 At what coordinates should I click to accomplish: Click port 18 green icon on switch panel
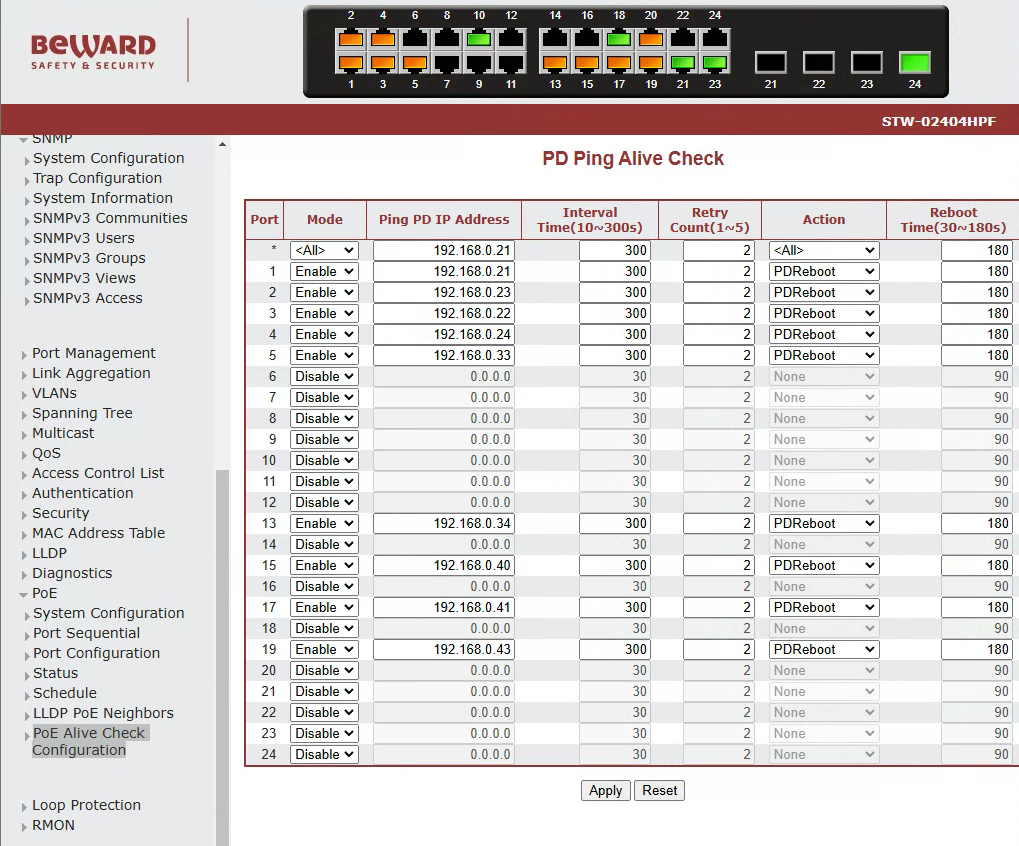619,38
